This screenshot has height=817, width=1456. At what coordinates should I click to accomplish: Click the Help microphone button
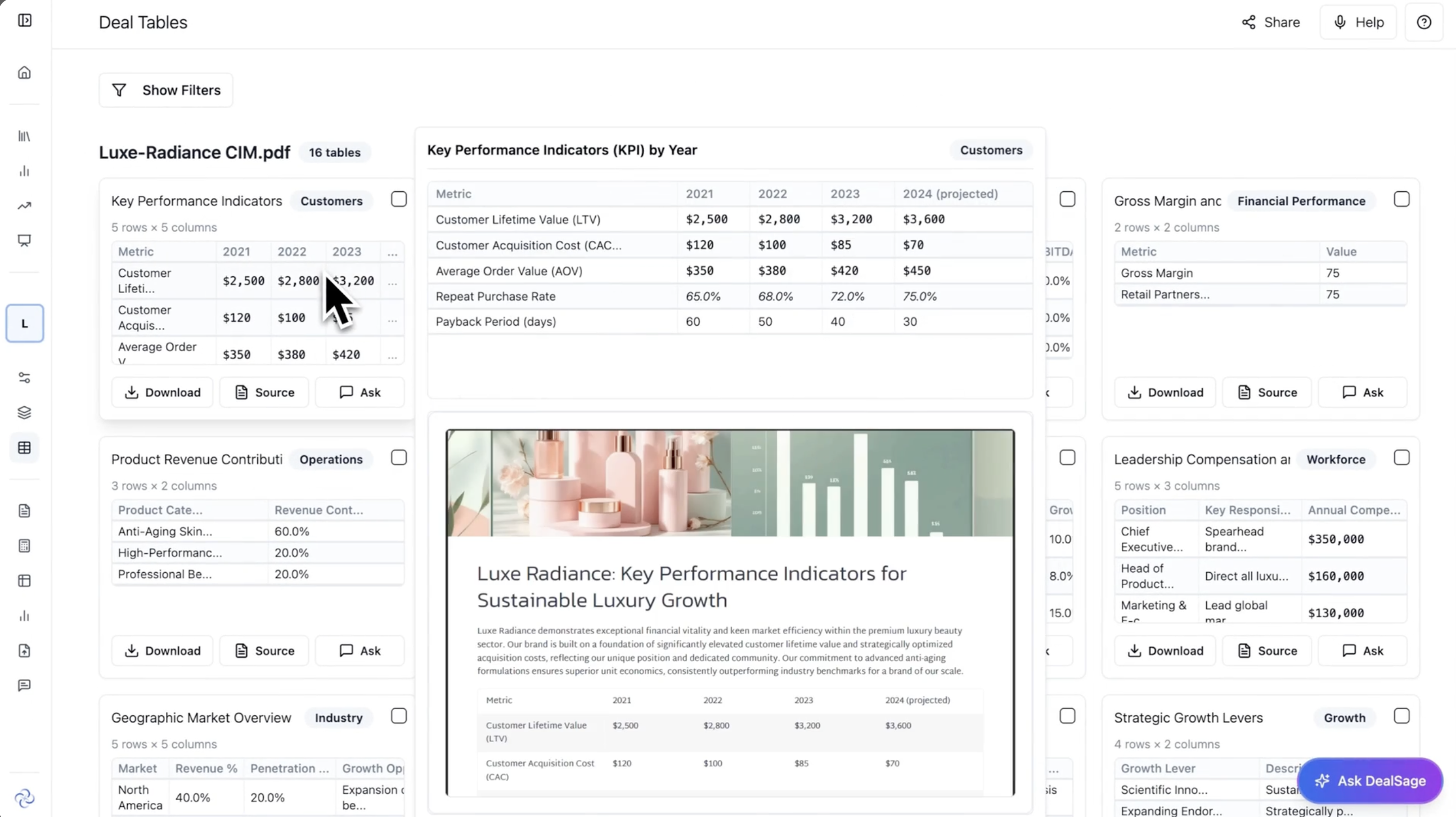pos(1358,22)
